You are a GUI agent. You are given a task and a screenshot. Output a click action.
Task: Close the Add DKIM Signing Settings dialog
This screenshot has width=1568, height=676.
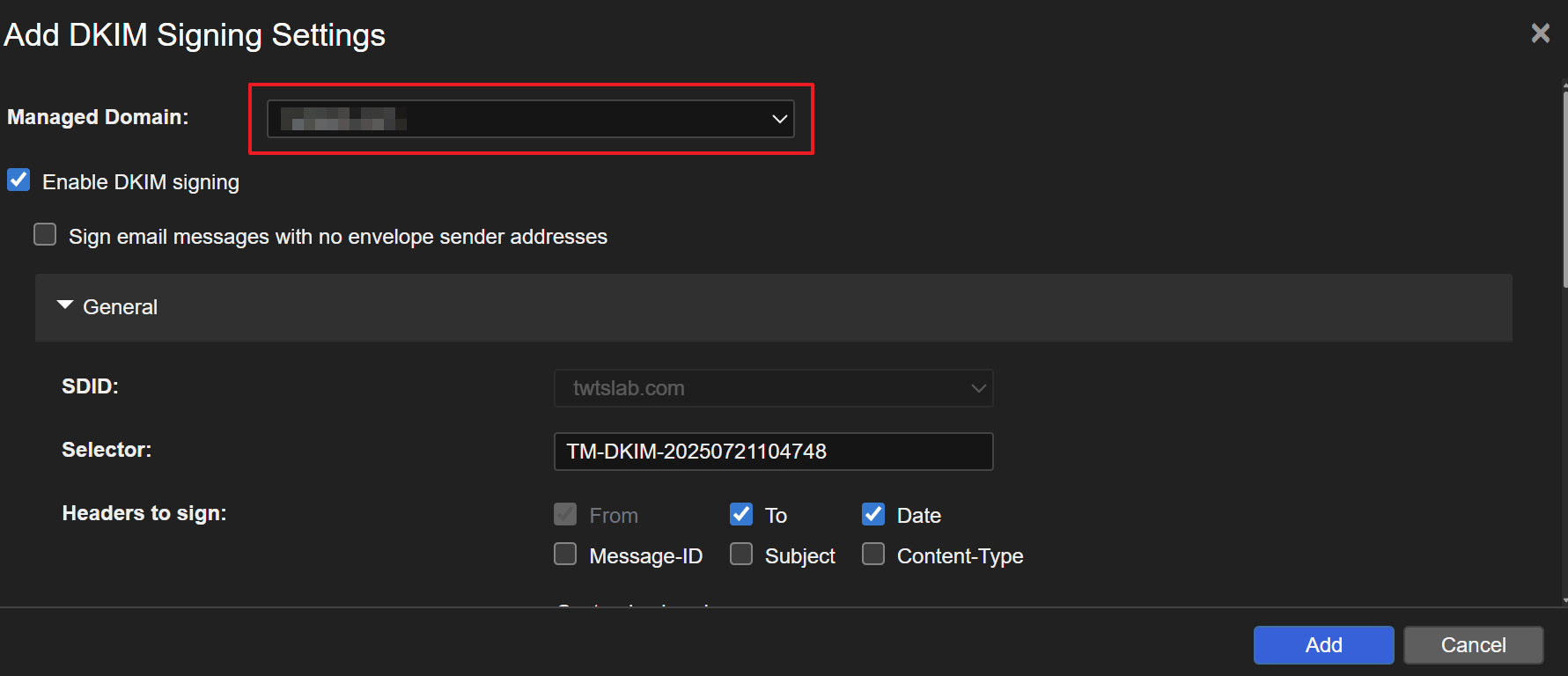tap(1540, 33)
